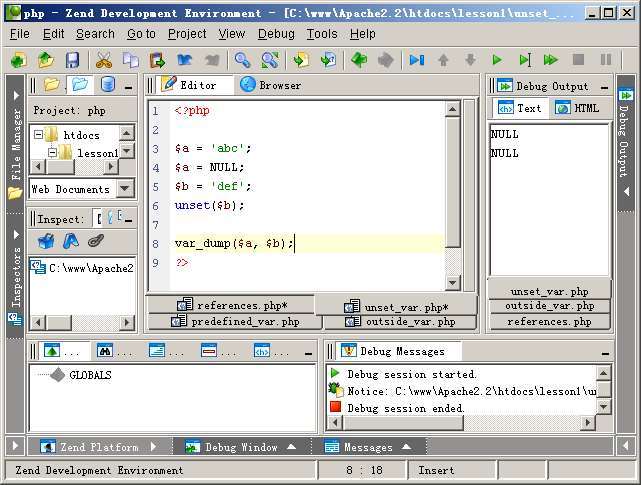Screen dimensions: 641x485
Task: Click the New File toolbar icon
Action: pyautogui.click(x=18, y=61)
